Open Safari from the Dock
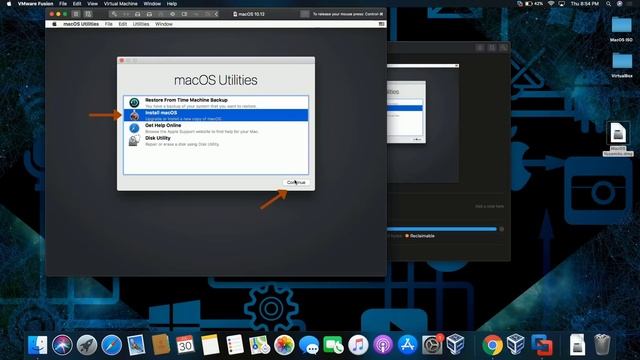 [x=111, y=345]
